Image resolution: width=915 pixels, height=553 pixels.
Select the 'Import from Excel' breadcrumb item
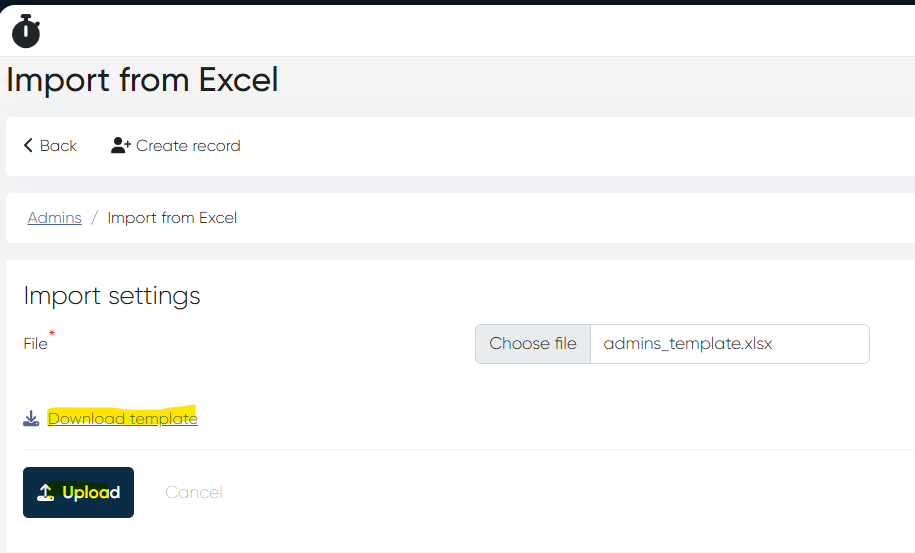click(172, 218)
